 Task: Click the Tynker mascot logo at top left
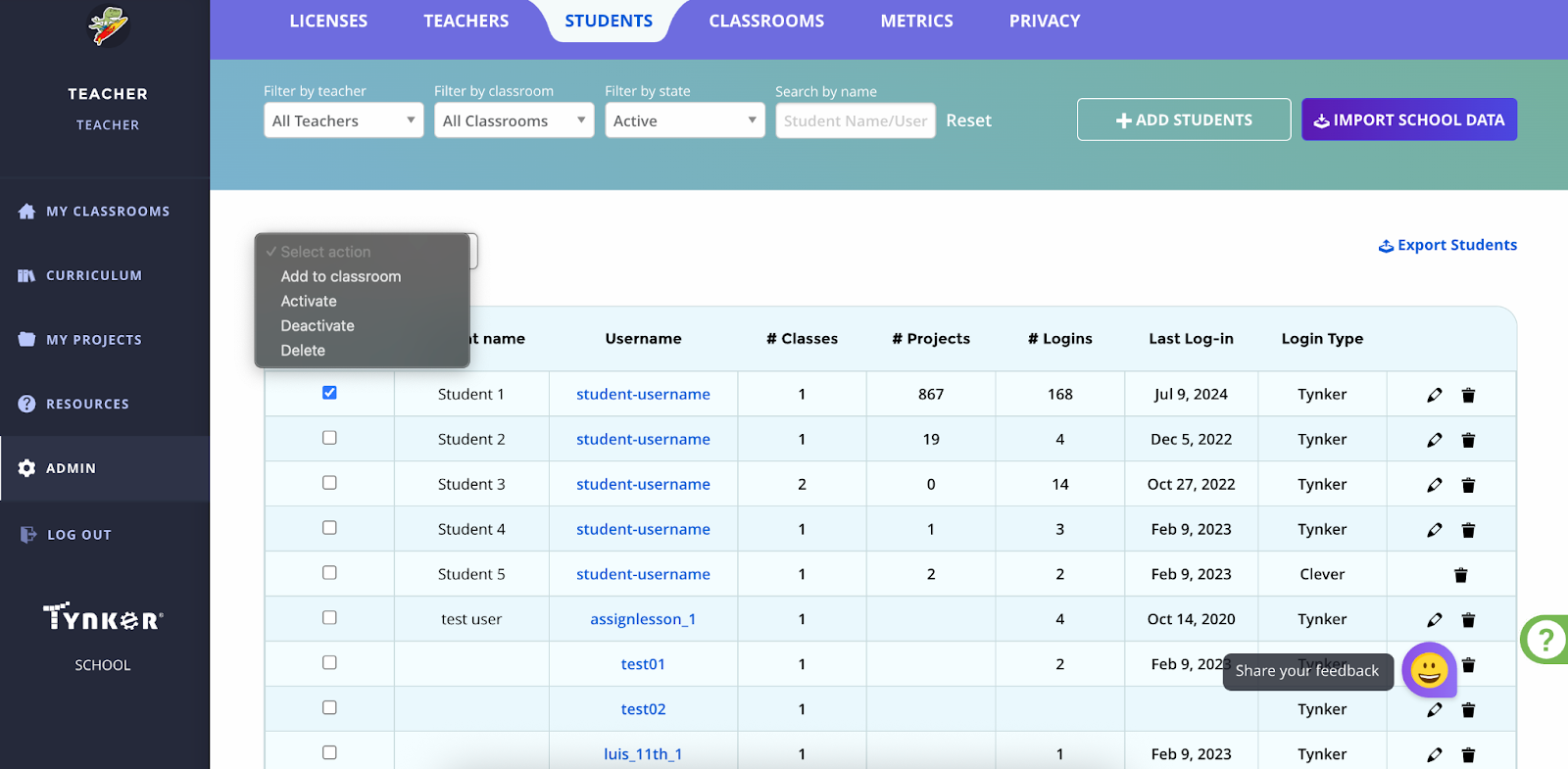coord(107,26)
